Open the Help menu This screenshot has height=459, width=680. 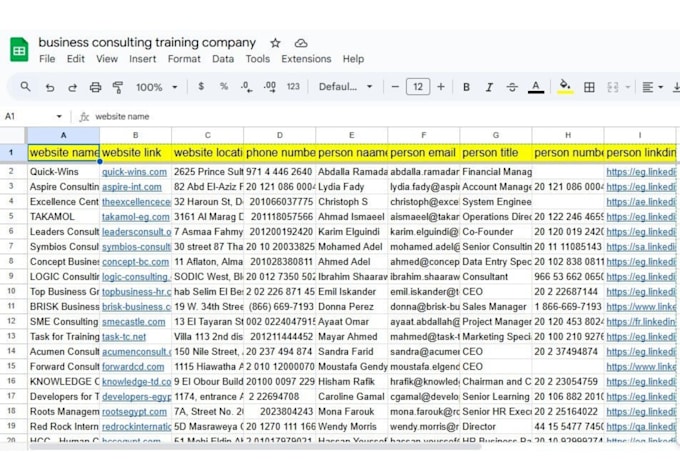[353, 59]
